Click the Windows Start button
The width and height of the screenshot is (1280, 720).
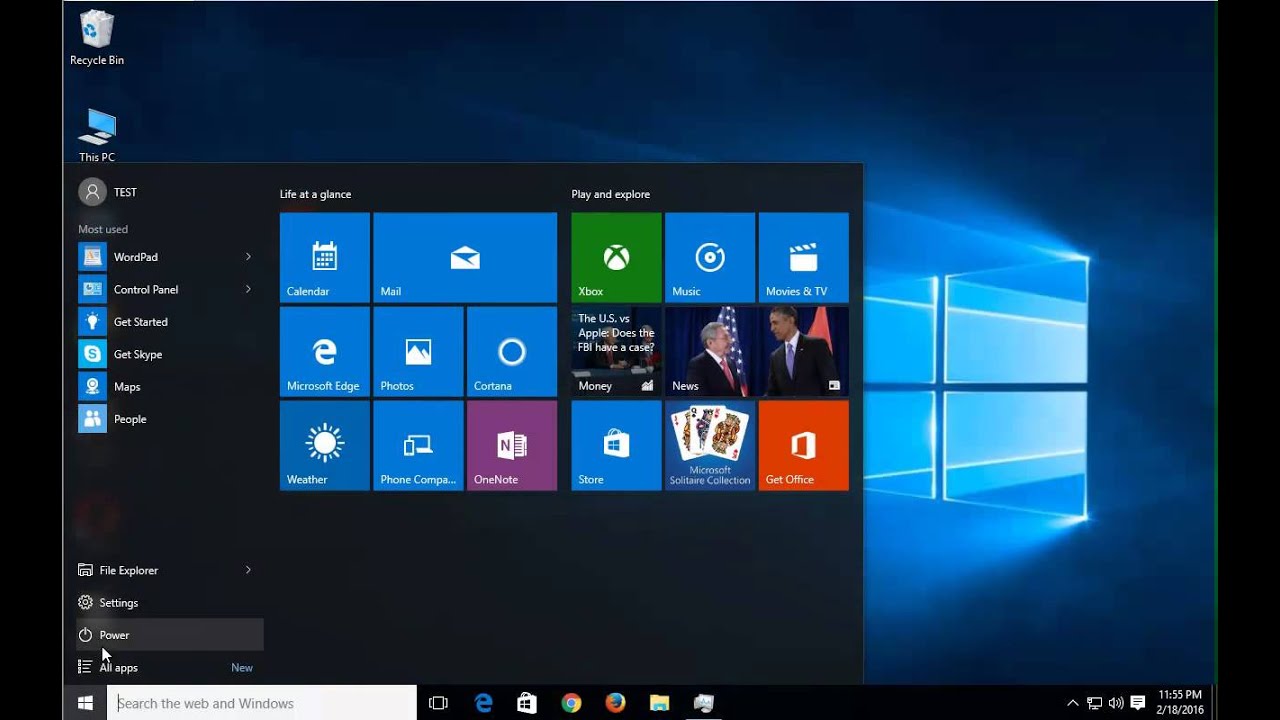tap(85, 703)
